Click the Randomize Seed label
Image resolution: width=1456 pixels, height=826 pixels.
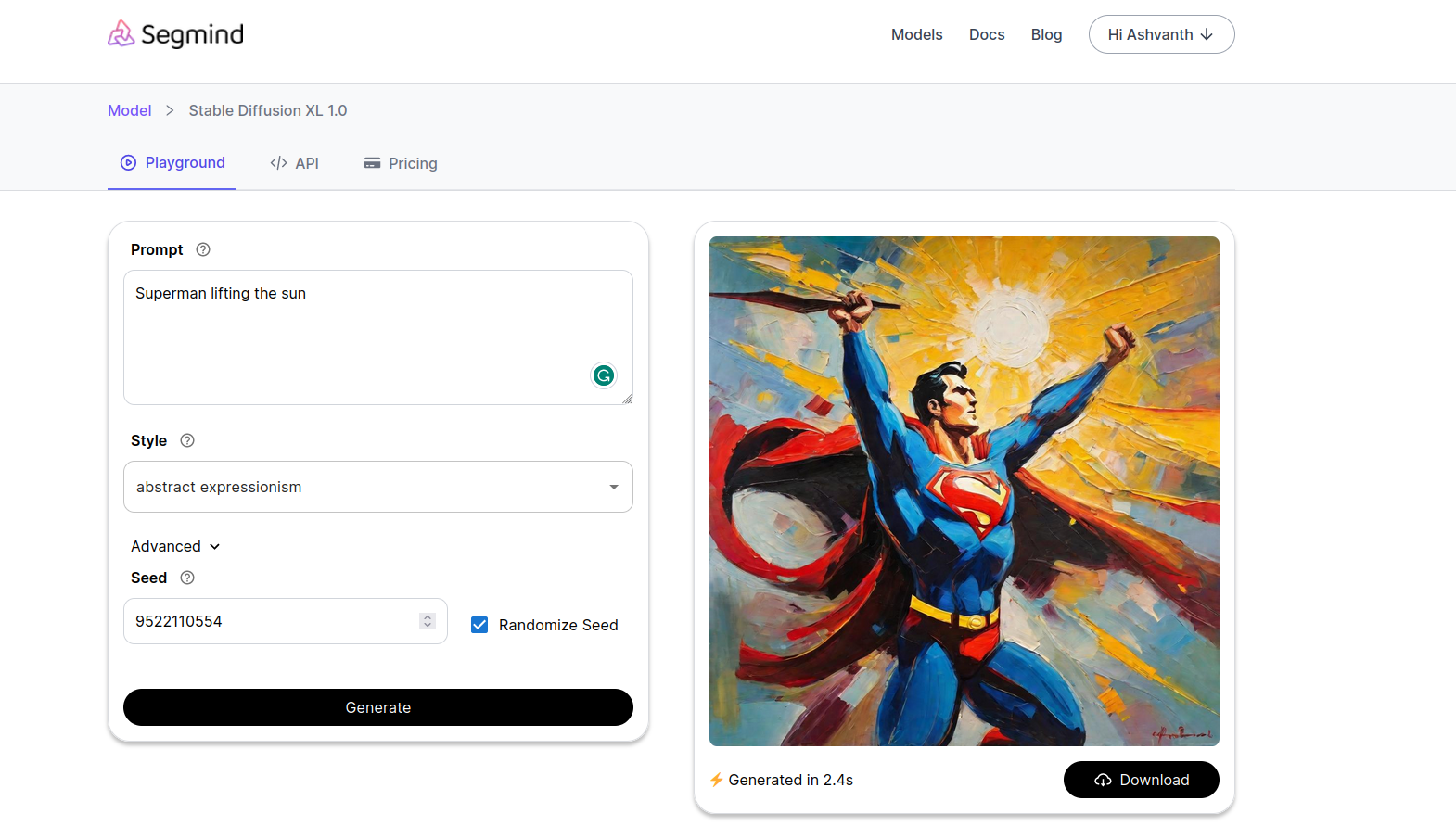coord(558,625)
